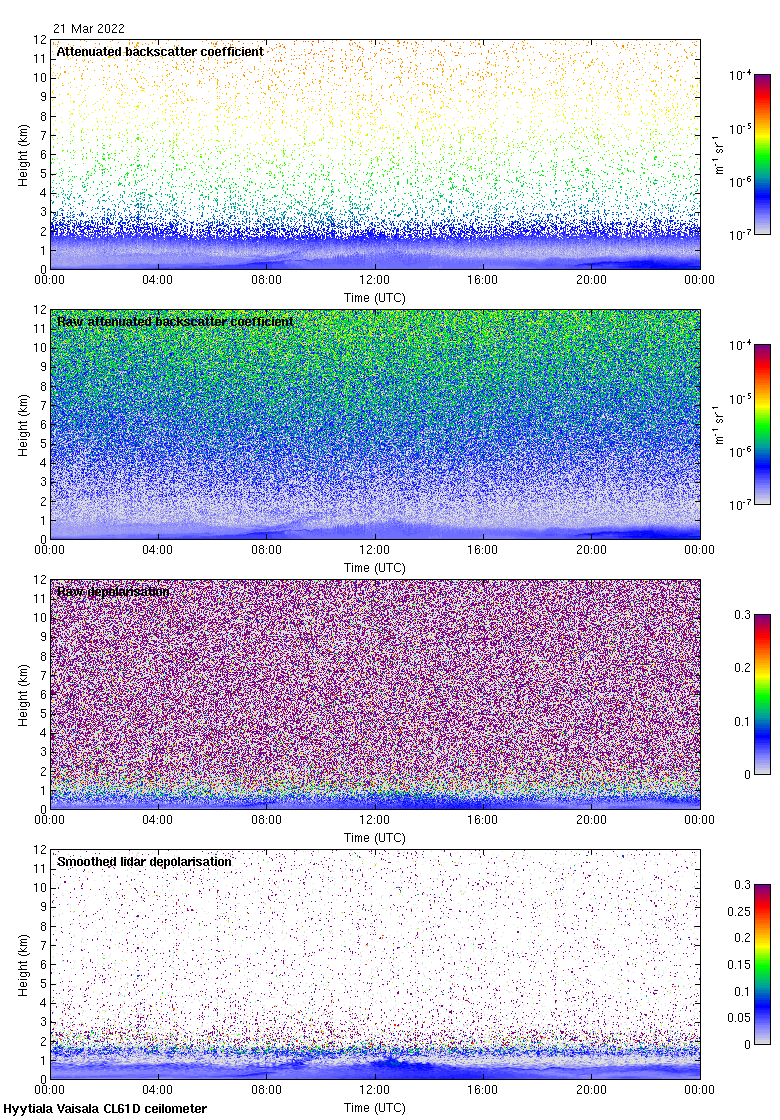The width and height of the screenshot is (780, 1120).
Task: Click Time (UTC) label under Raw depolarisation plot
Action: (x=374, y=838)
